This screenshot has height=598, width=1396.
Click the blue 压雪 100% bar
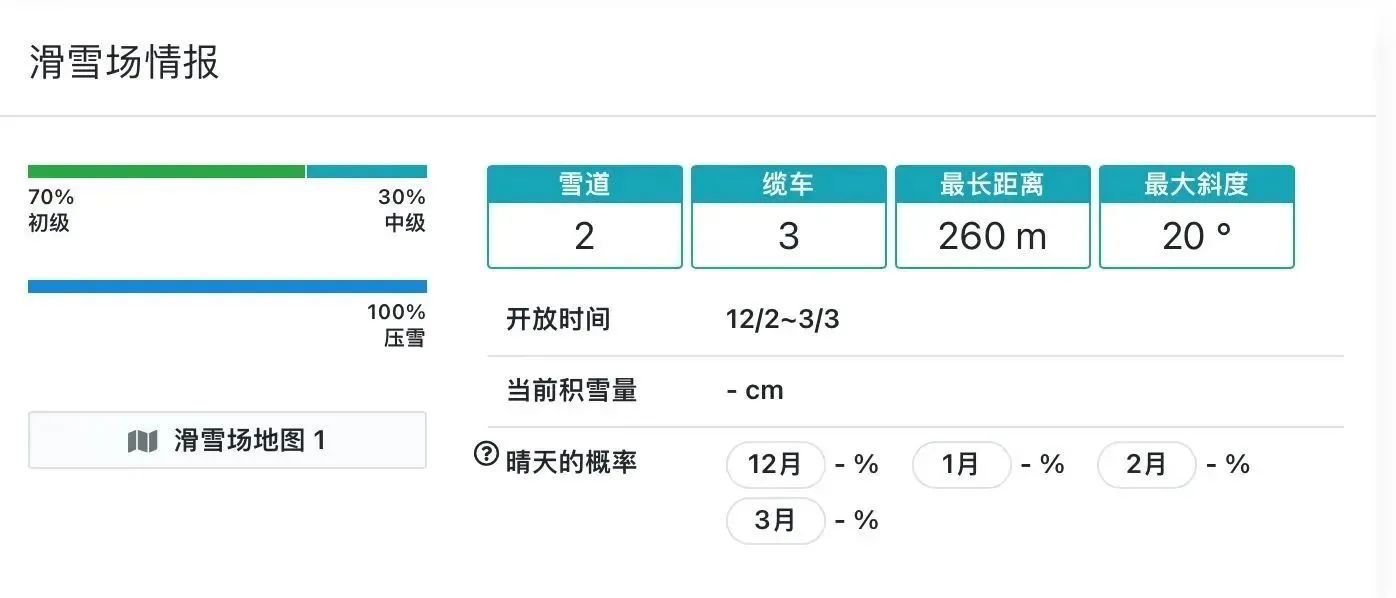227,287
